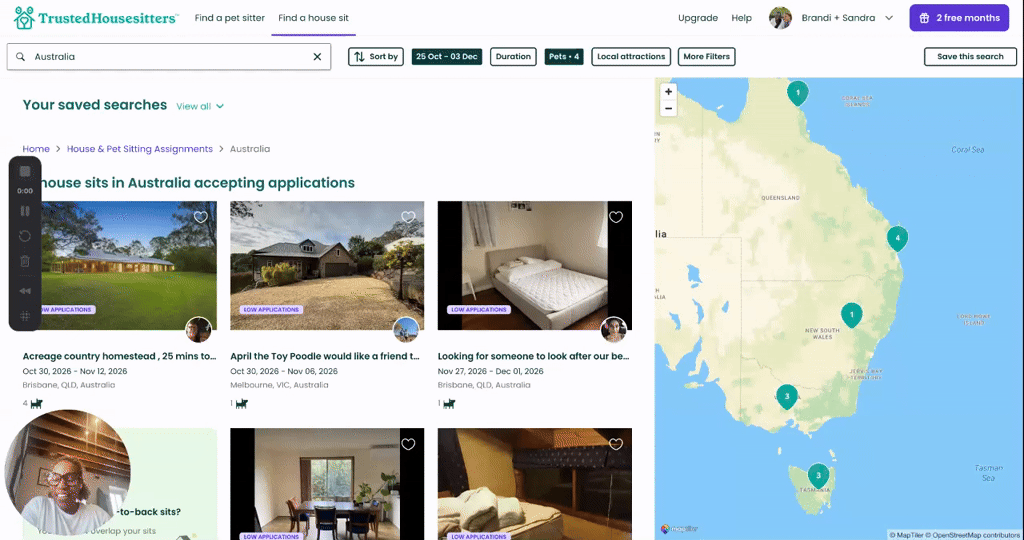Open the Upgrade page

[697, 18]
